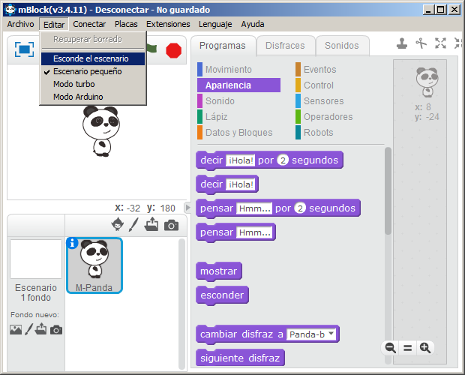Switch to the Disfraces tab

pos(285,45)
